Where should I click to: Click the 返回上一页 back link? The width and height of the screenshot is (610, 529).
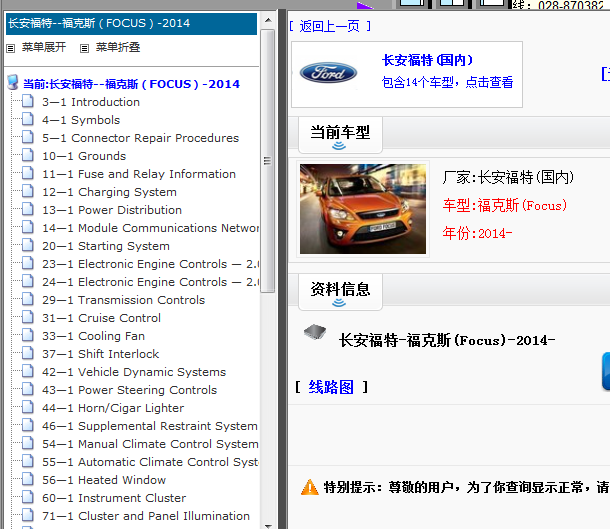pyautogui.click(x=330, y=26)
